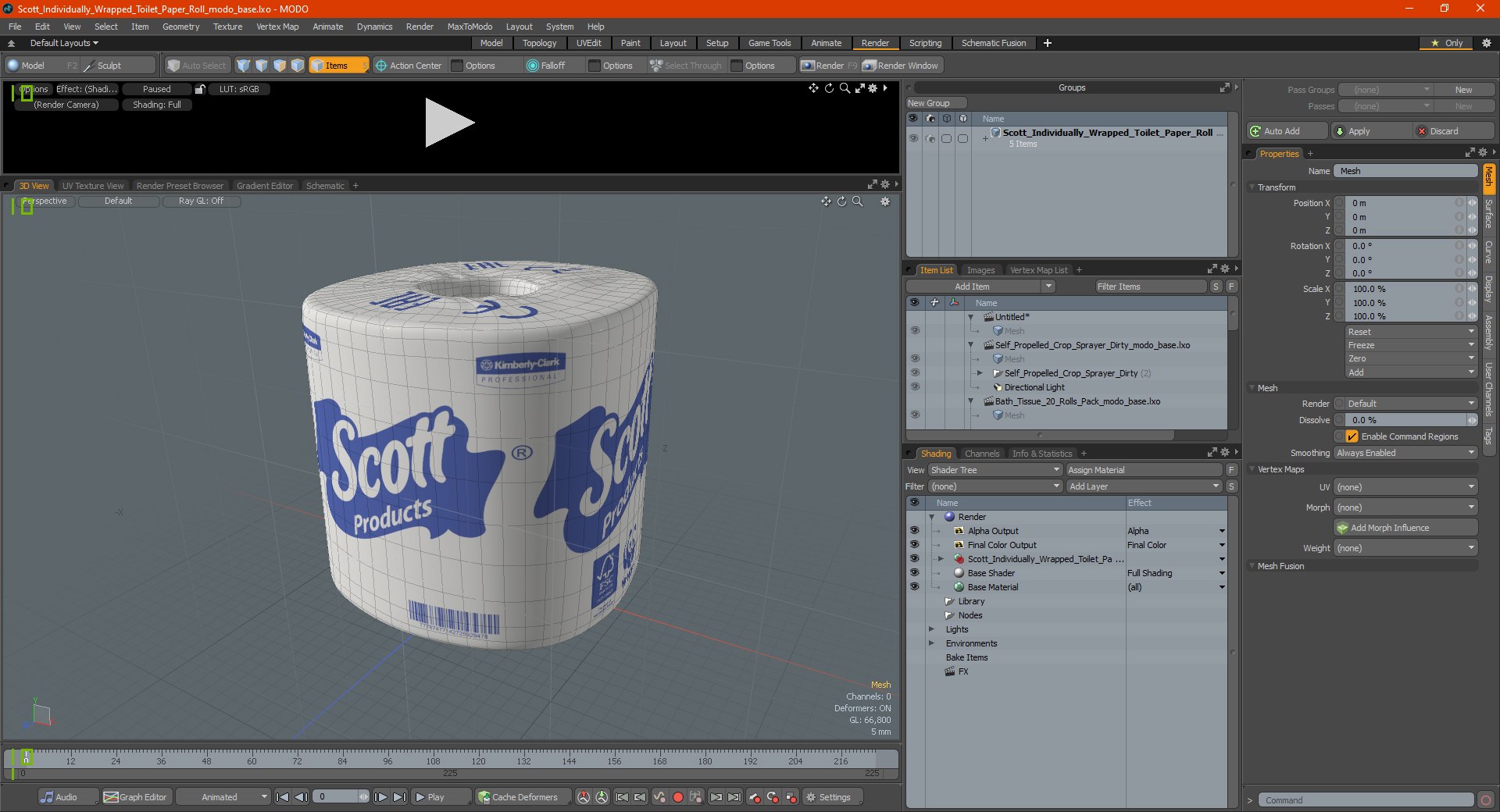Toggle visibility of the Untitled Mesh item
The width and height of the screenshot is (1500, 812).
pyautogui.click(x=914, y=331)
